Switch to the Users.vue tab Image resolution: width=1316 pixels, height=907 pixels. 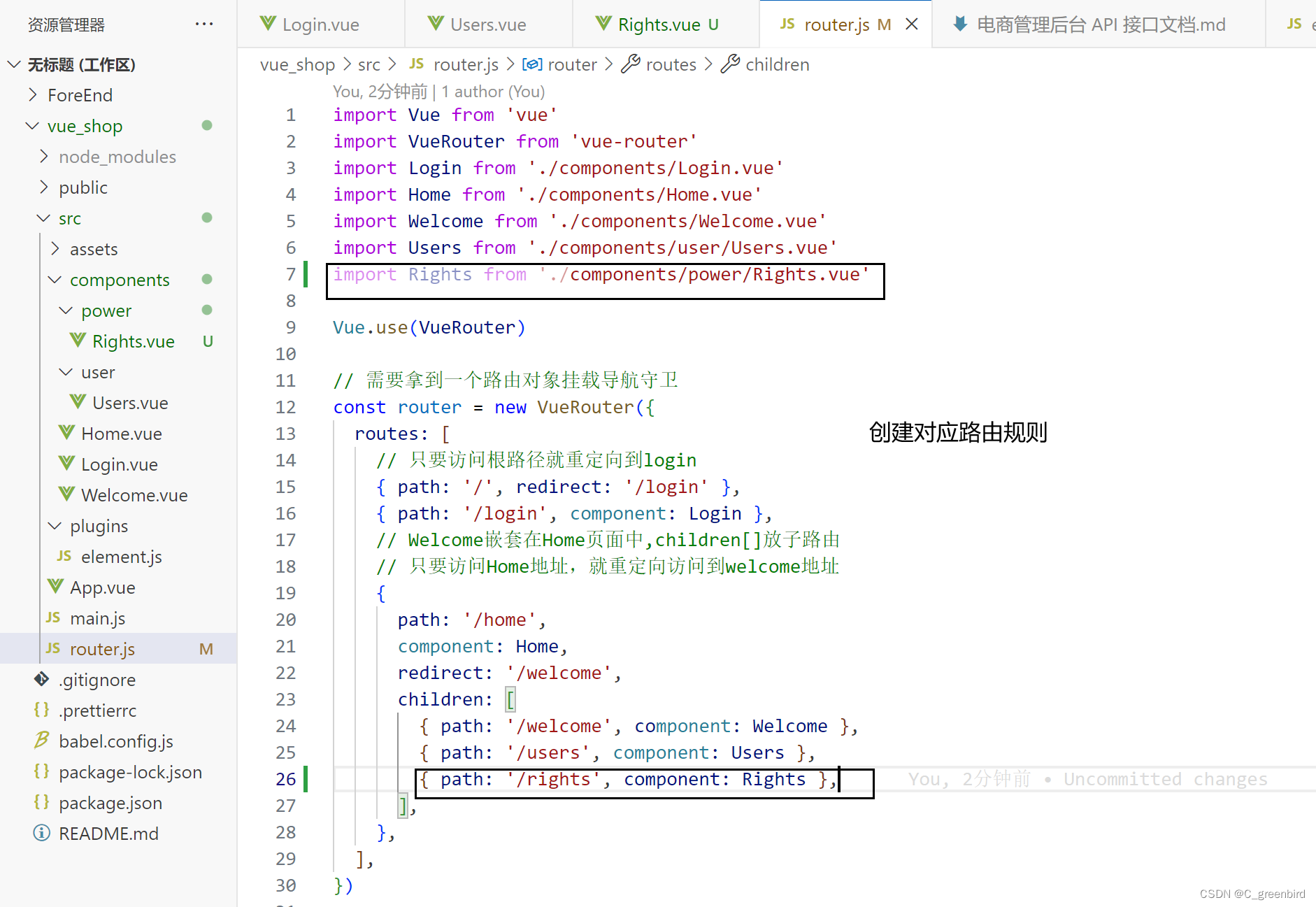point(488,24)
